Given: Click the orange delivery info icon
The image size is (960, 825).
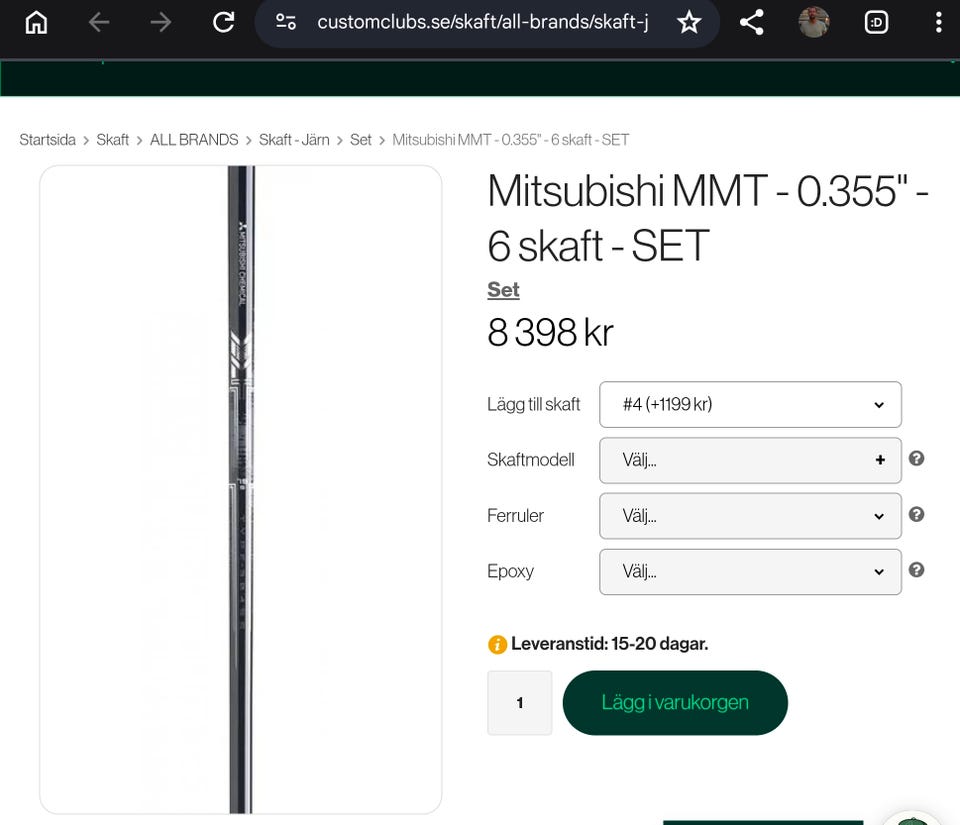Looking at the screenshot, I should [497, 644].
